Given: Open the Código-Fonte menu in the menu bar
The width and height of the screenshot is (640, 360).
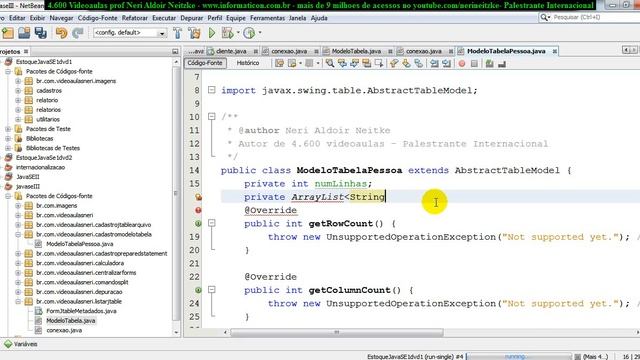Looking at the screenshot, I should click(x=97, y=18).
